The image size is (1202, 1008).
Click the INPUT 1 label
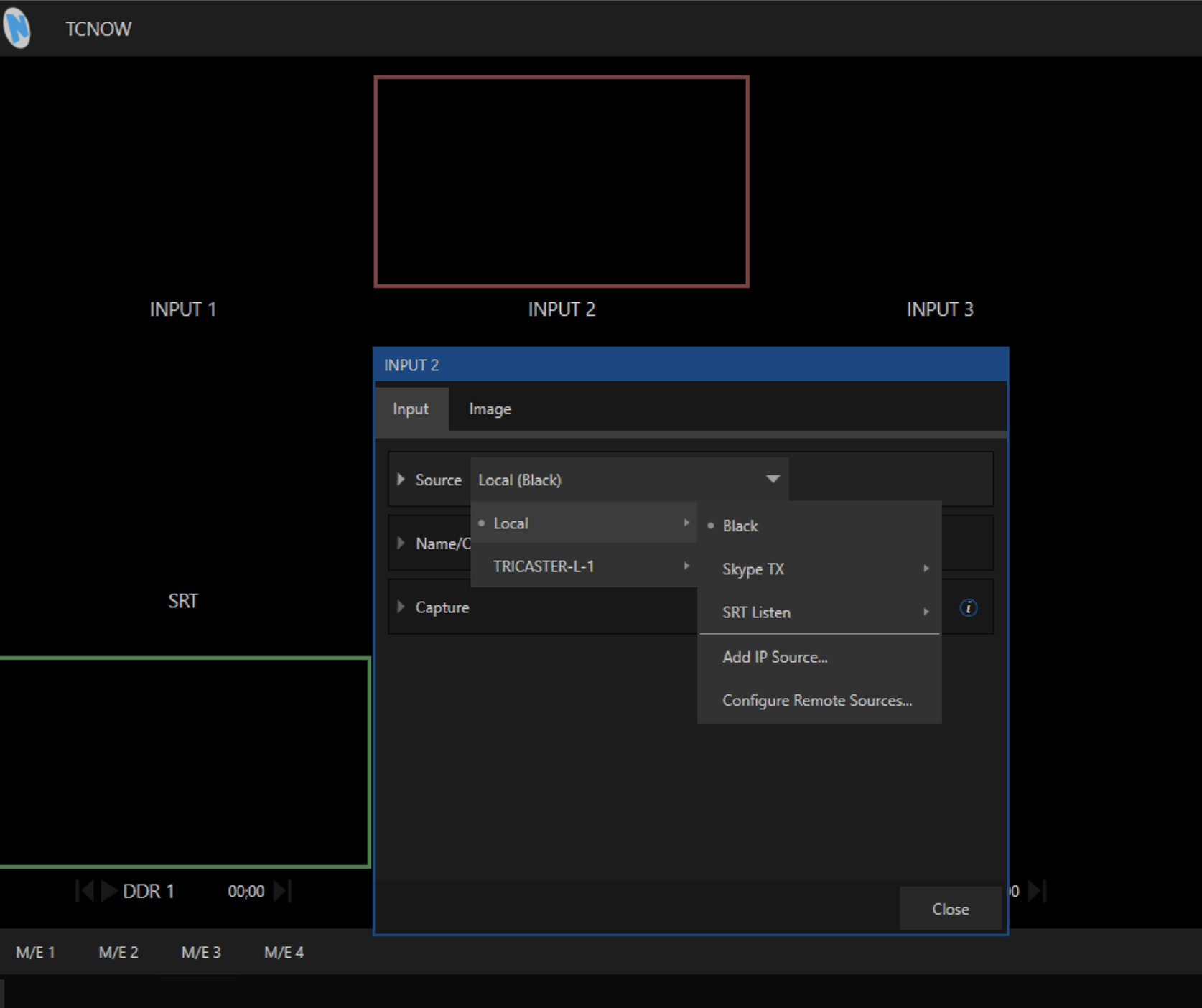tap(182, 309)
